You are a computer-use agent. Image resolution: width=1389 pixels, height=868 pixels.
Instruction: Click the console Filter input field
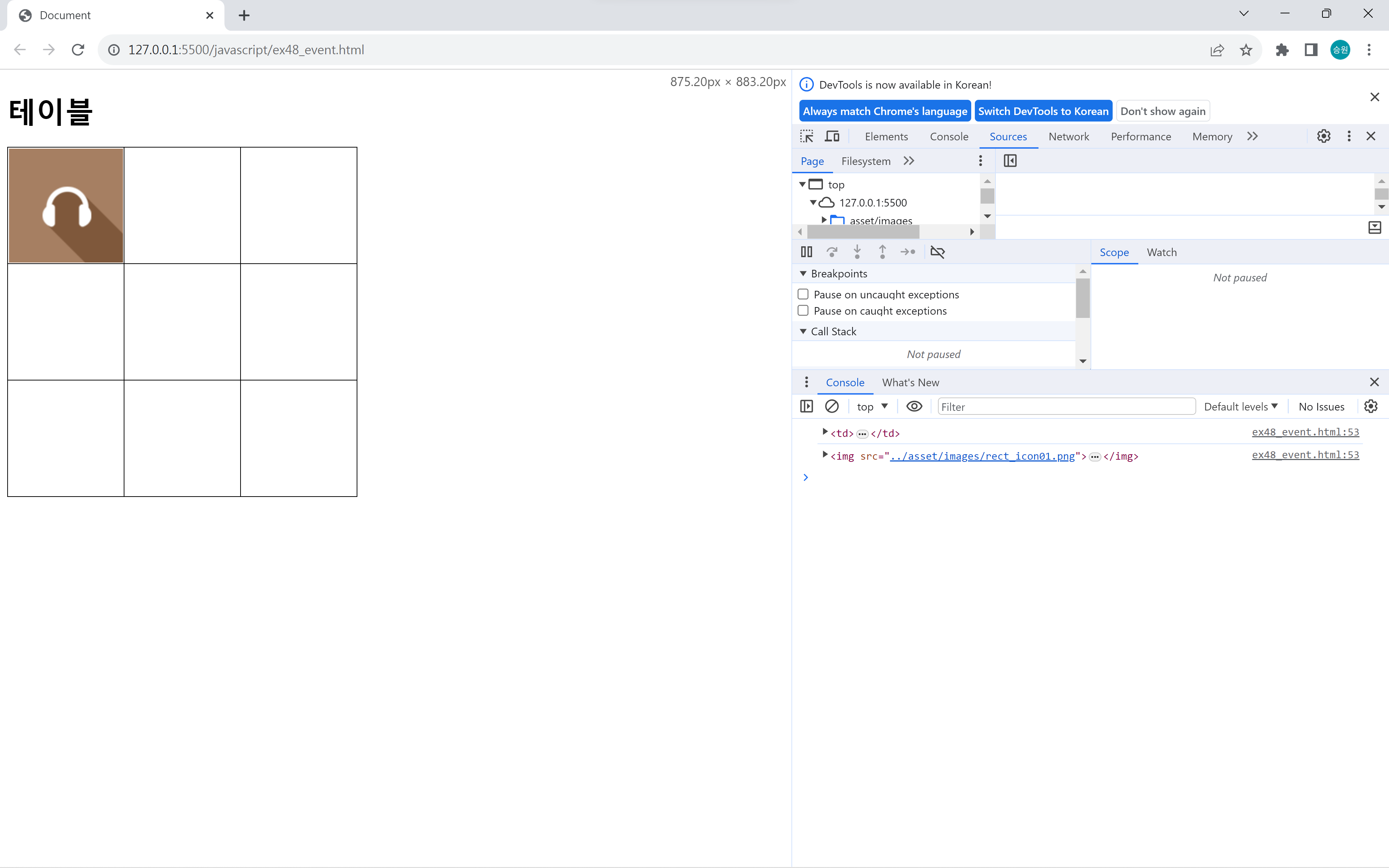pyautogui.click(x=1066, y=407)
